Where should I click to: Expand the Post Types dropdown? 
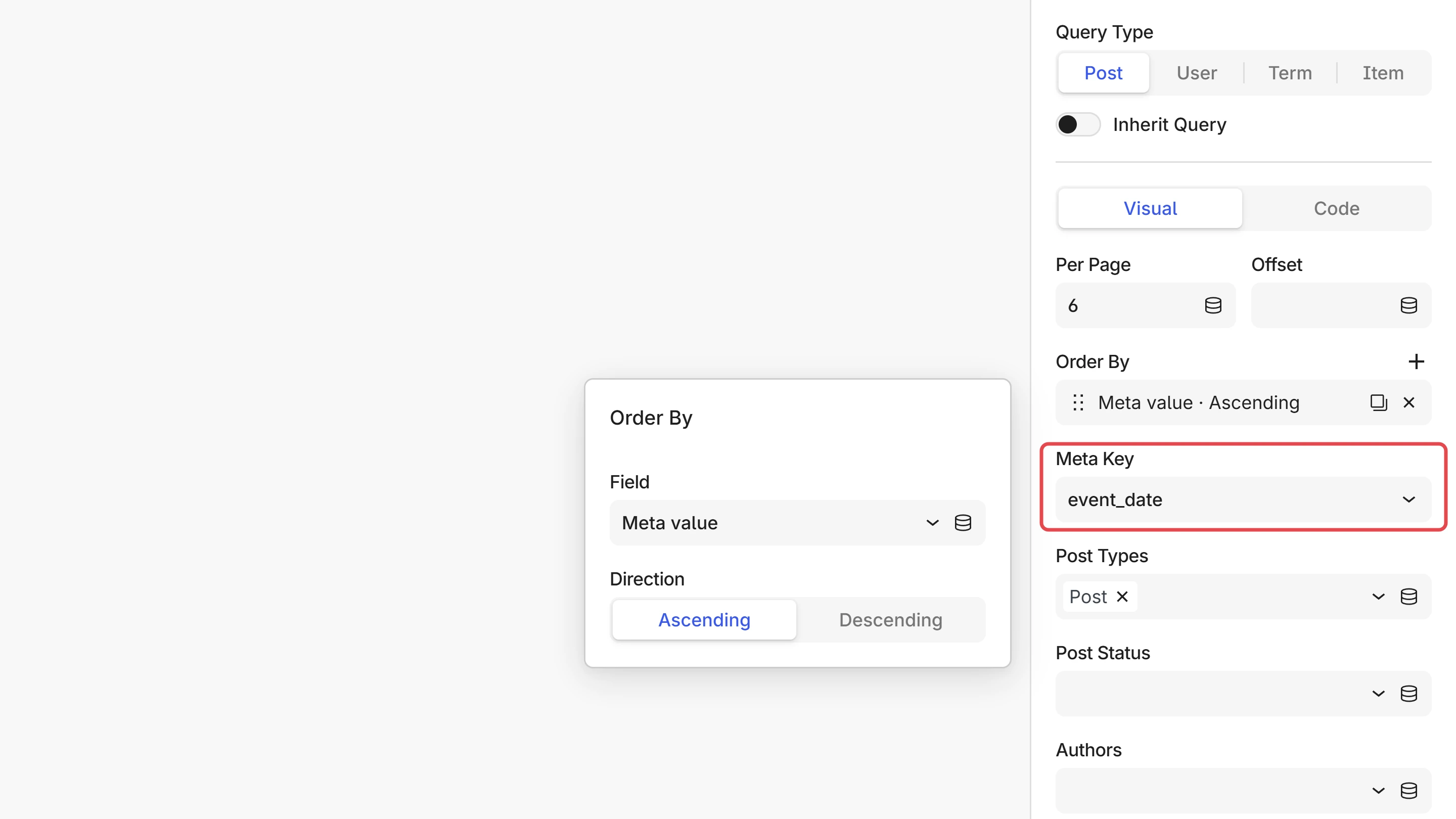(1378, 597)
